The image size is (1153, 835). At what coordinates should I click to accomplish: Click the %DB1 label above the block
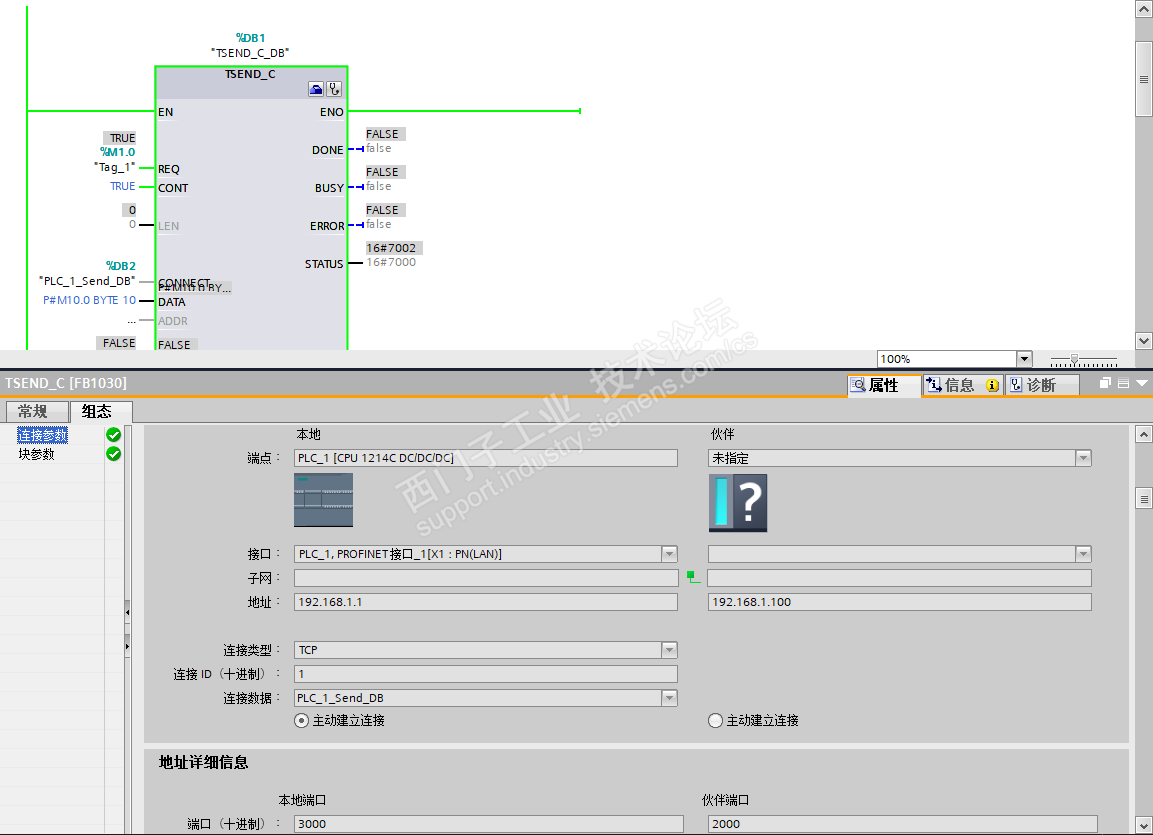pyautogui.click(x=250, y=37)
